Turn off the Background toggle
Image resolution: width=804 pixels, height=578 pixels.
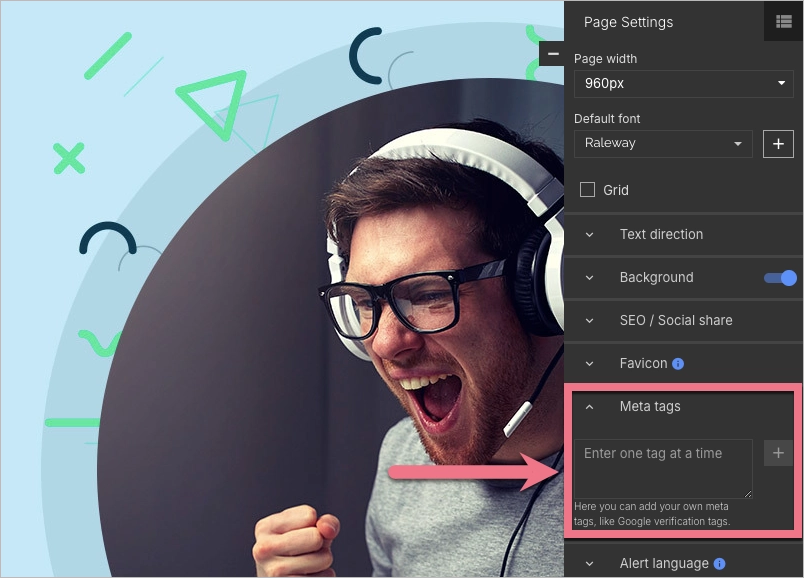[782, 278]
